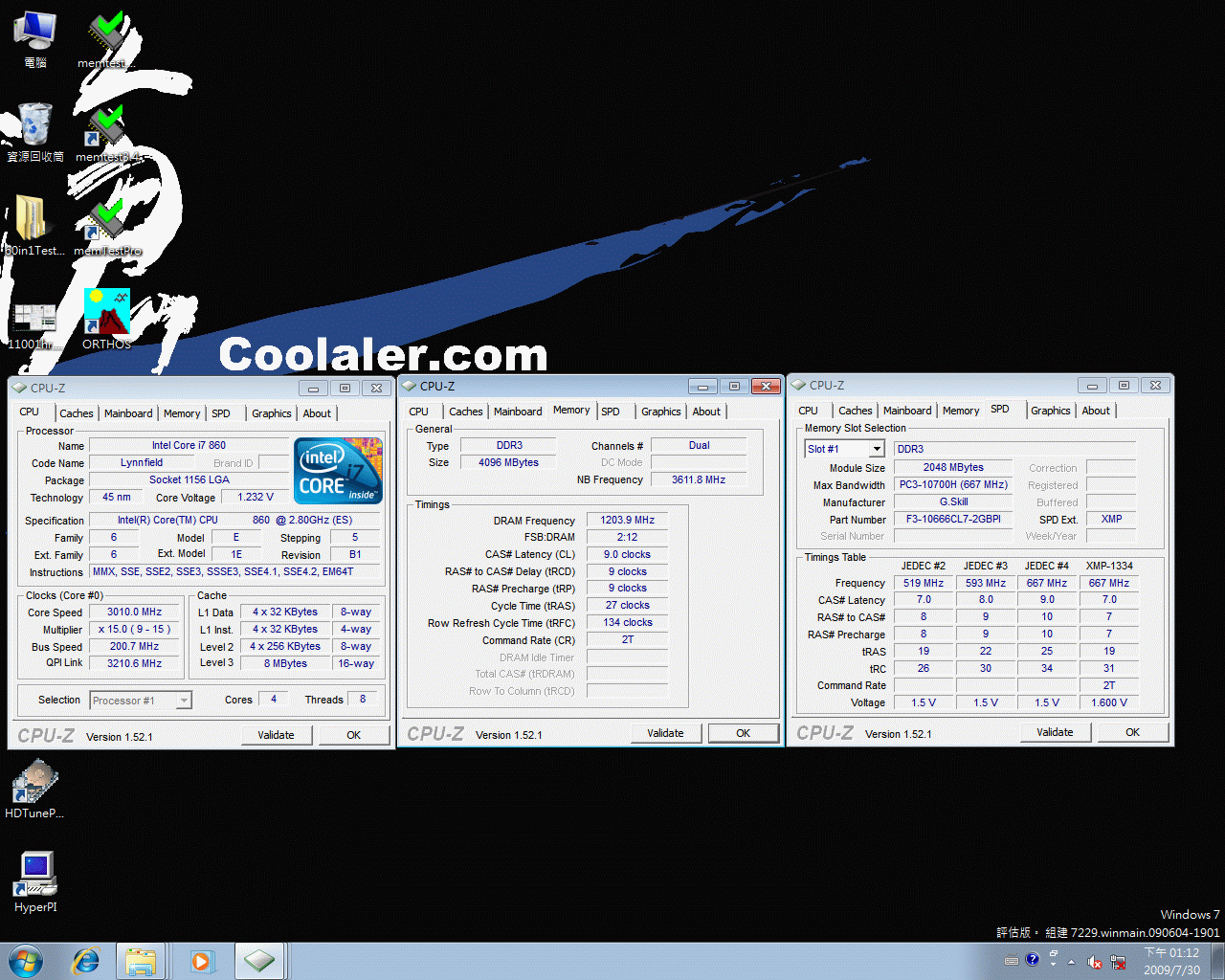Switch to Mainboard tab in processor info window
The image size is (1225, 980).
pos(128,413)
